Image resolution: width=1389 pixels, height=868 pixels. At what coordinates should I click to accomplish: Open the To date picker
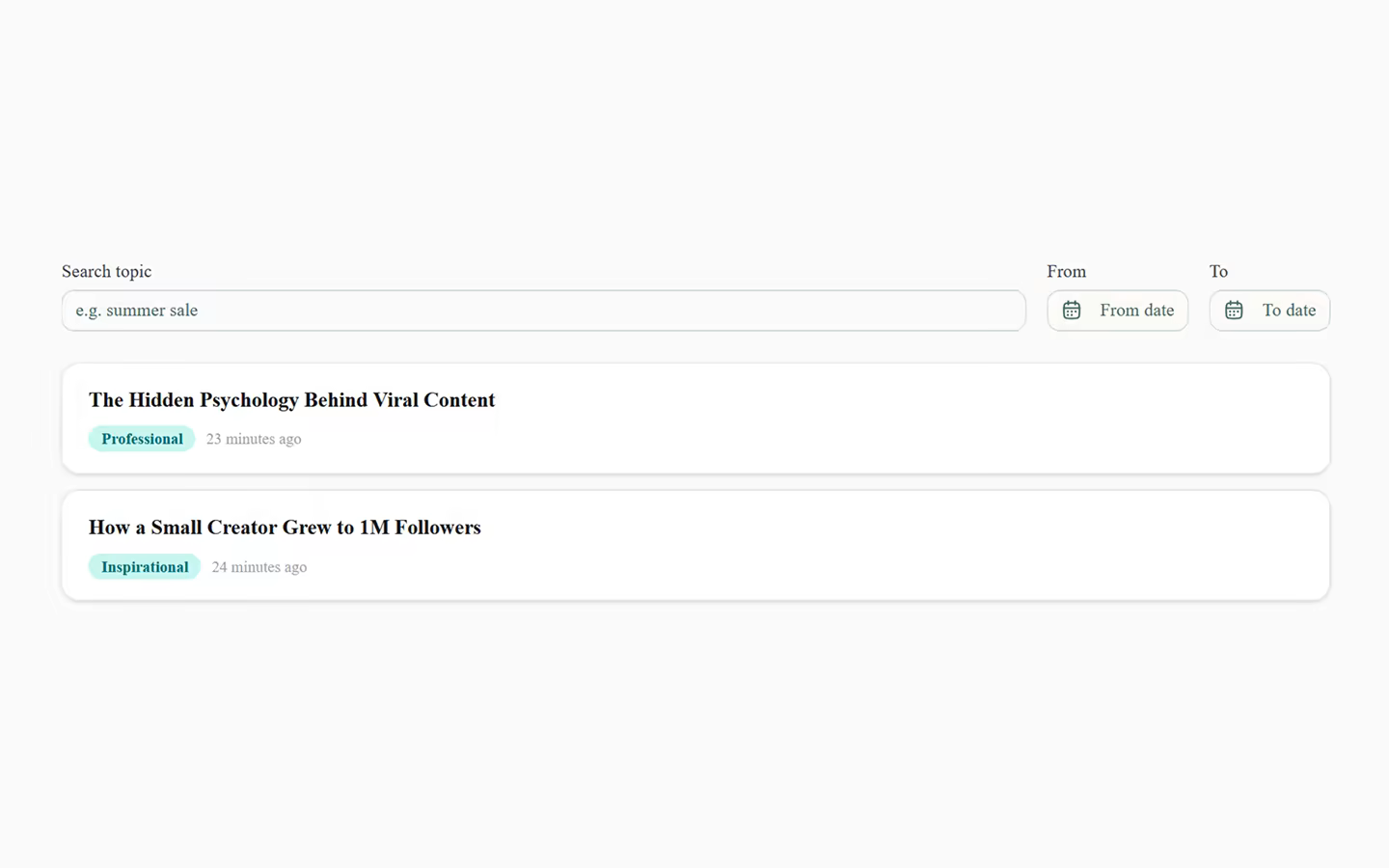point(1269,311)
